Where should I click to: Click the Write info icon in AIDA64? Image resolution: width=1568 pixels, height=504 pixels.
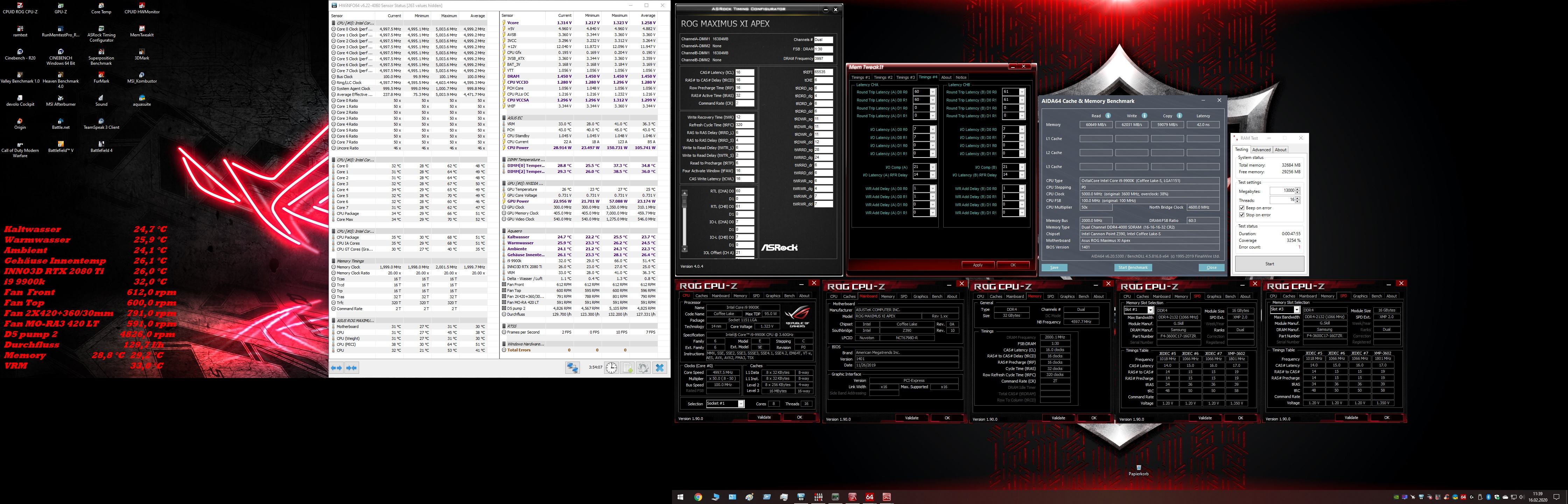1144,115
